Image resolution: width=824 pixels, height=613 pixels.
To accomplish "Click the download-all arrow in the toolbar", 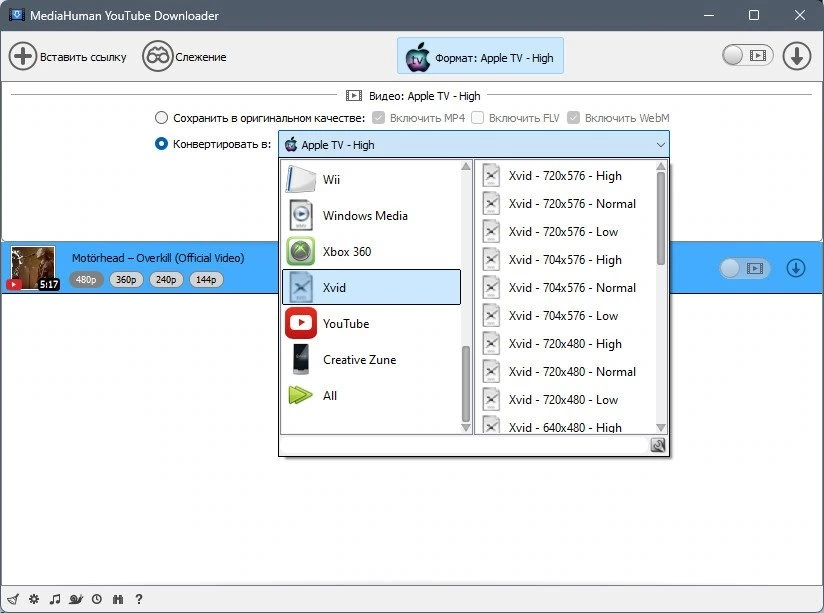I will point(797,56).
